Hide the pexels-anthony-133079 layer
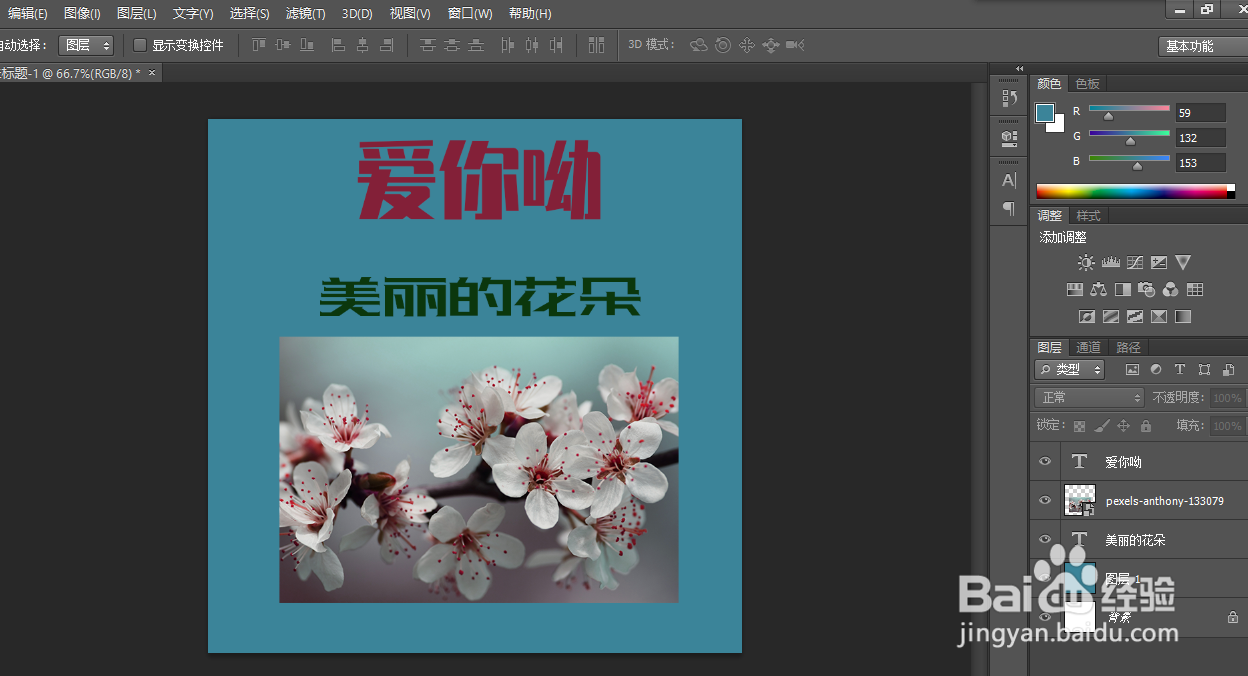This screenshot has width=1248, height=676. click(x=1045, y=500)
